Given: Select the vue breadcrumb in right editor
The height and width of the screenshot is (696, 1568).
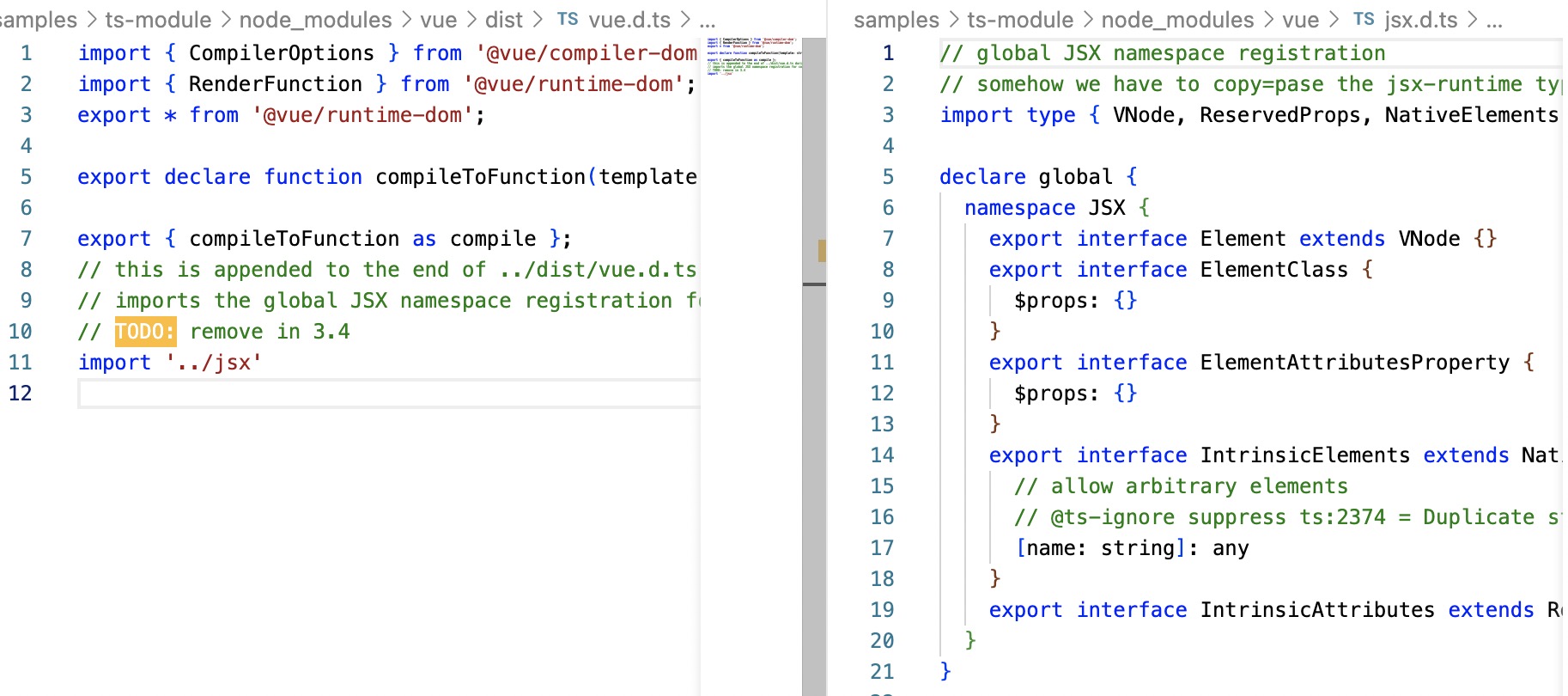Looking at the screenshot, I should (x=1301, y=19).
